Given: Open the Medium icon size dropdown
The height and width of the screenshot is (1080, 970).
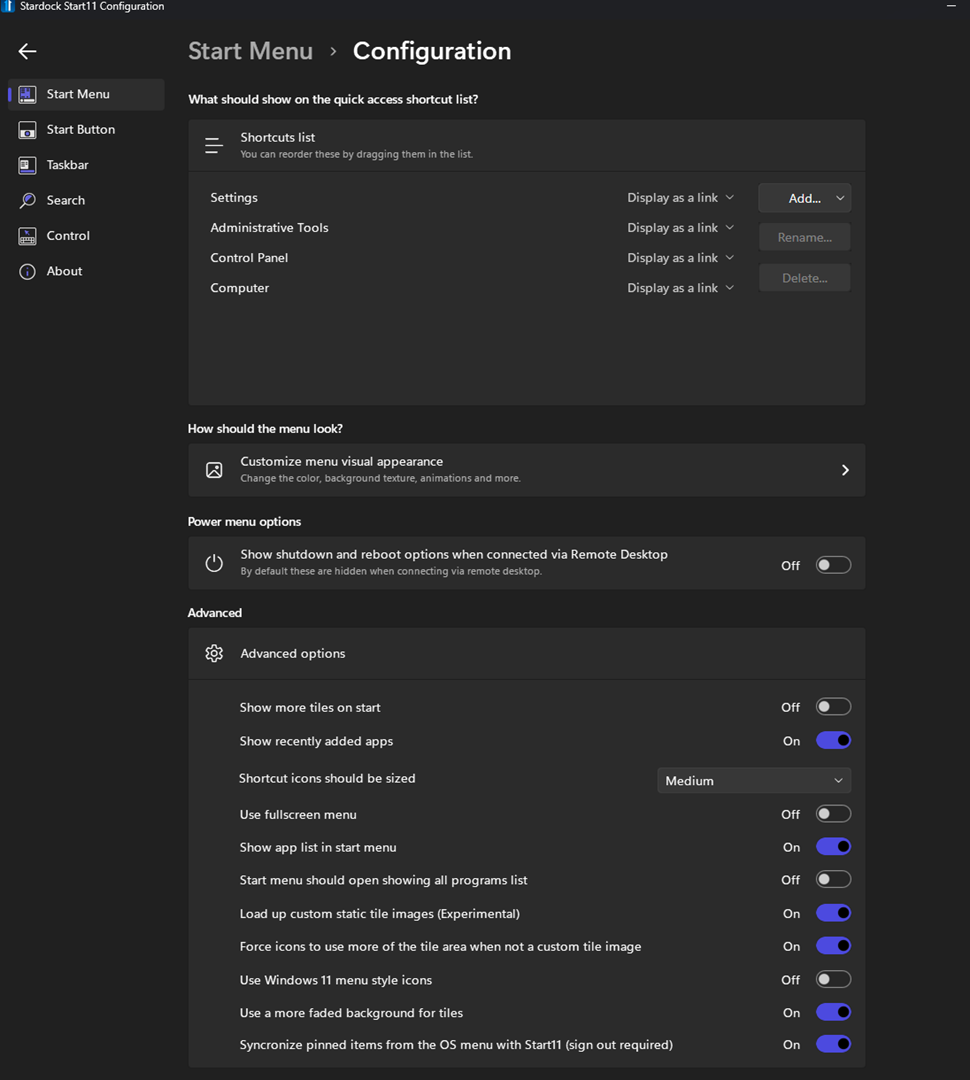Looking at the screenshot, I should (754, 781).
